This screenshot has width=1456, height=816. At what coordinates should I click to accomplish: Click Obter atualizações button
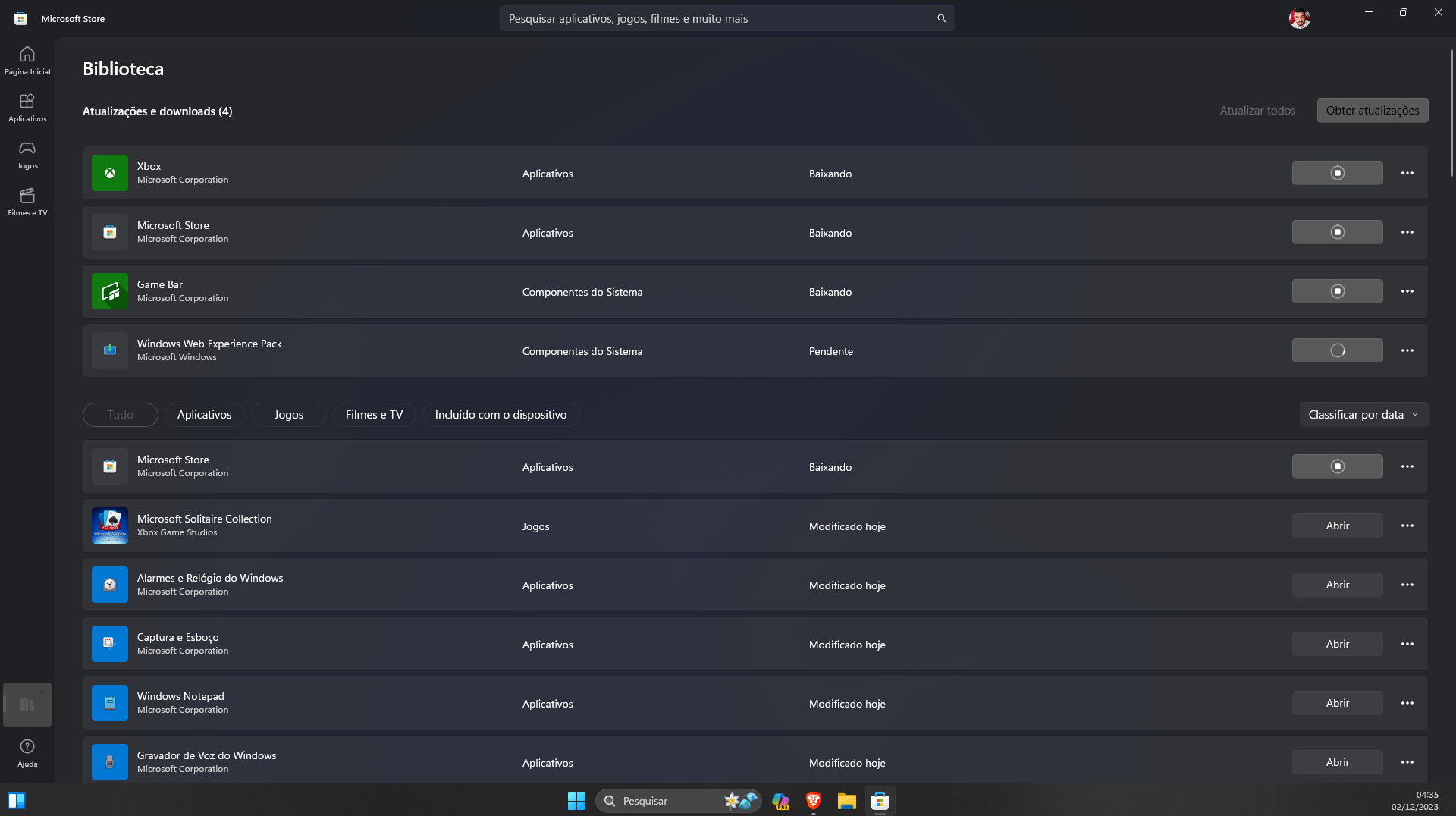coord(1373,111)
